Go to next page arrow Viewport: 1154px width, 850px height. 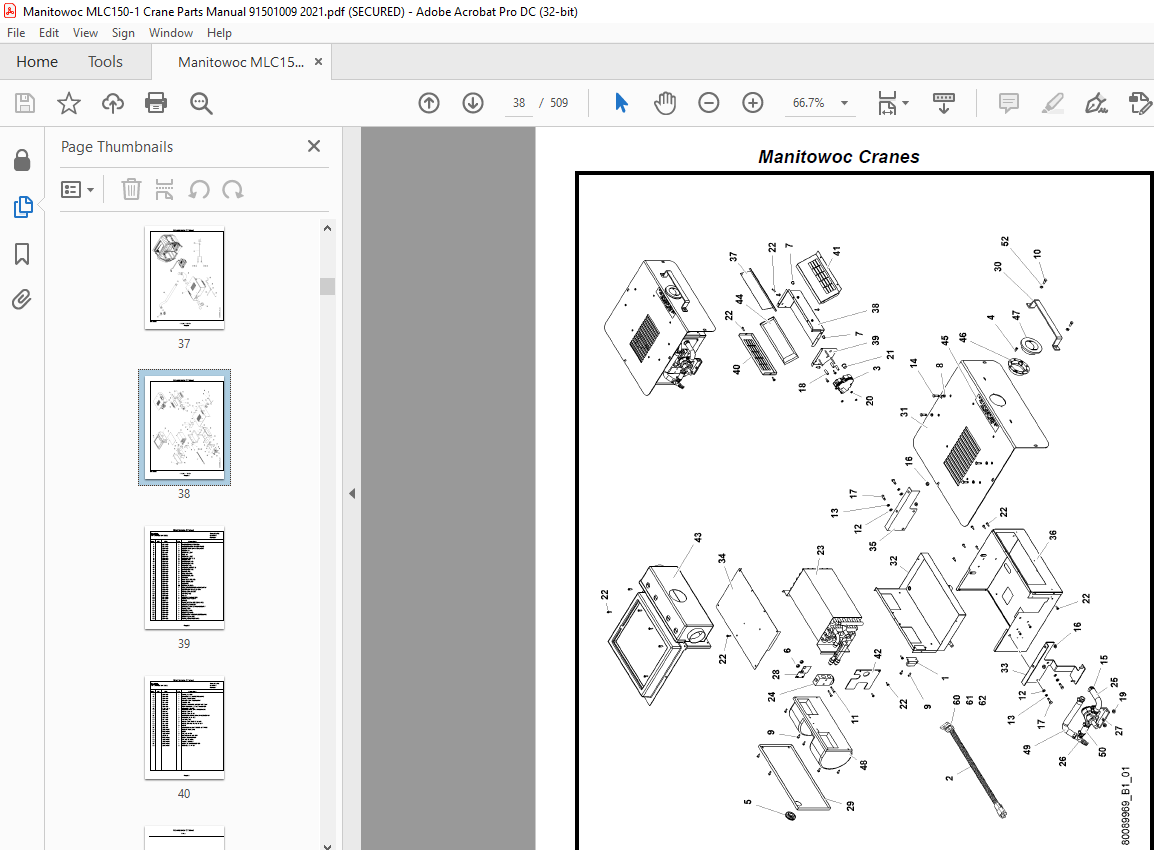point(472,103)
